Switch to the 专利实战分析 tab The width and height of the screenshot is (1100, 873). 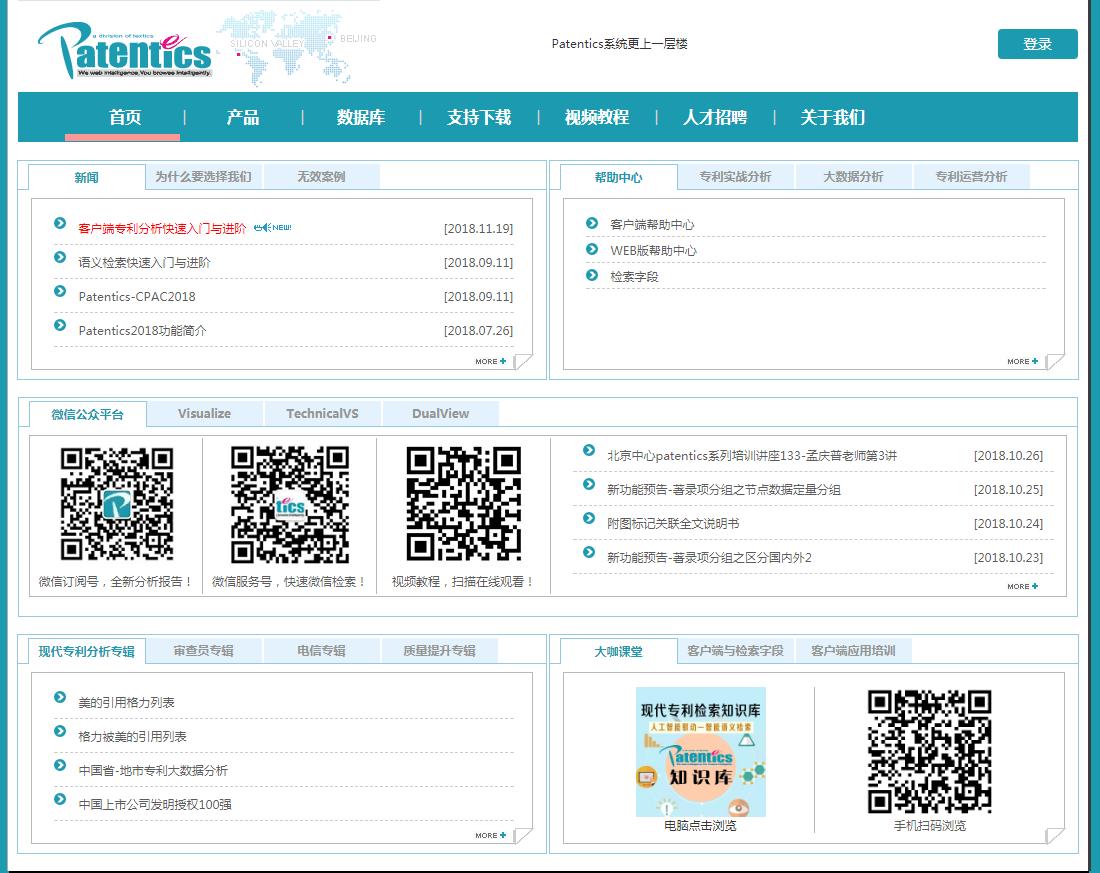(735, 176)
